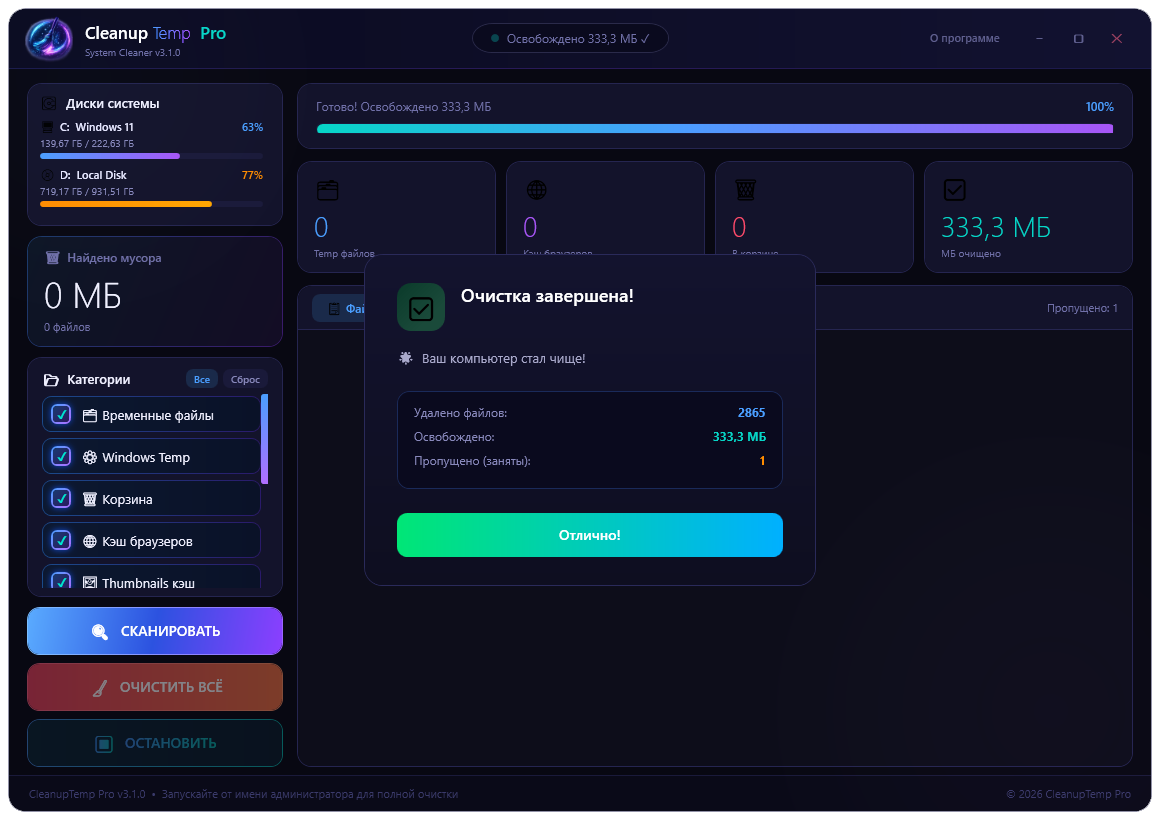Minimize the Cleanup Temp Pro window
1160x820 pixels.
(x=1039, y=38)
